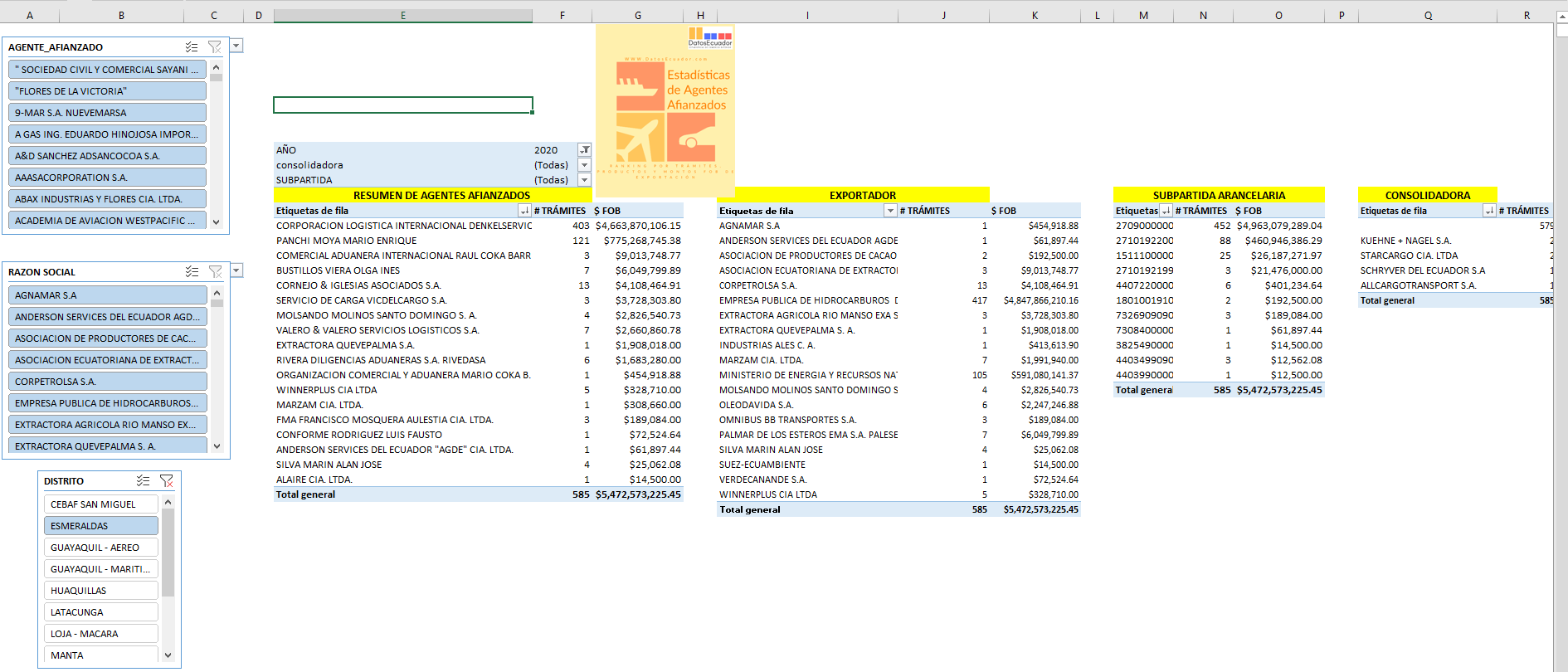Click CORPORACION LOGISTICA INTERNACIONAL row label

tap(404, 226)
